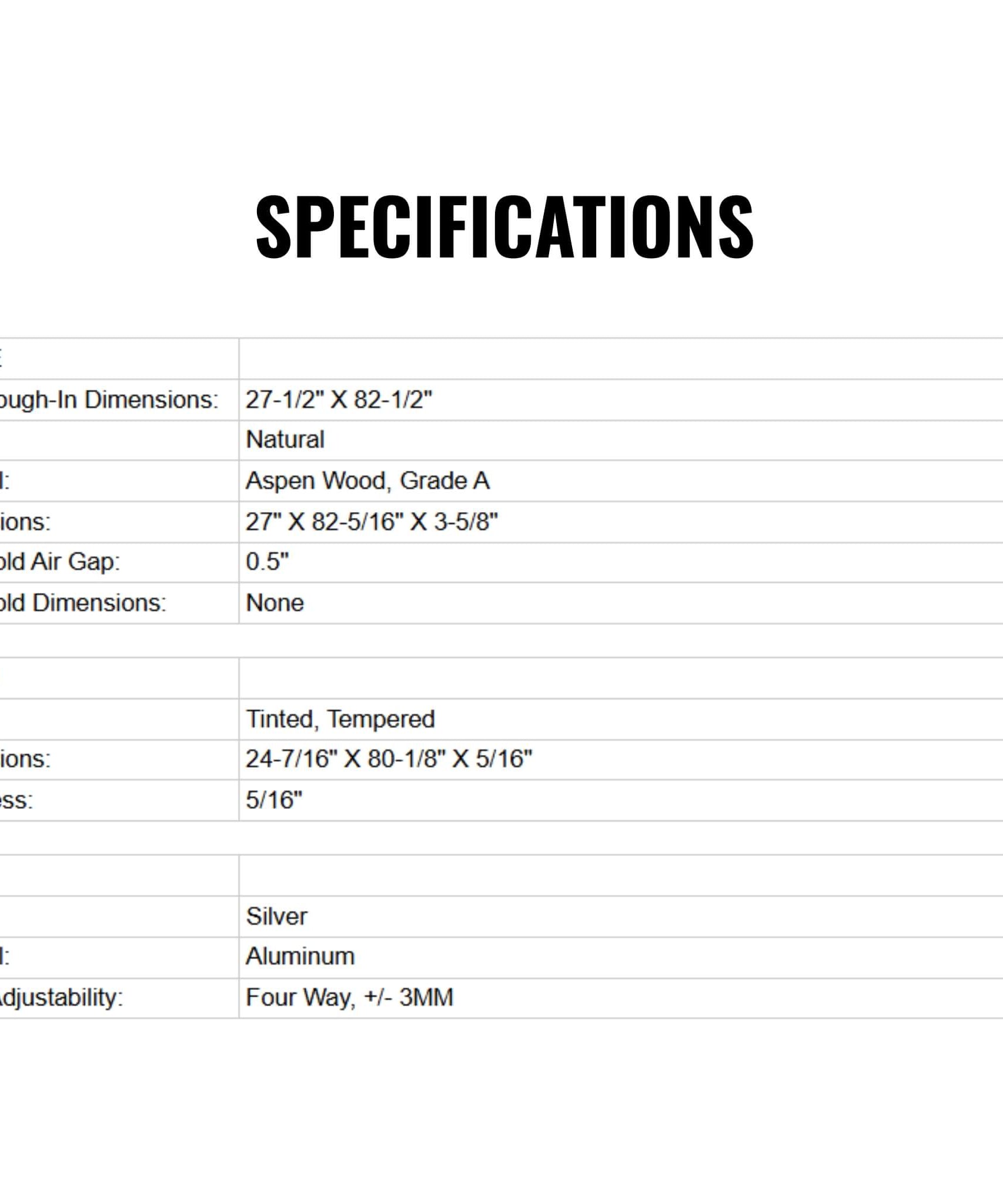Select the 27" X 82-5/16" X 3-5/8" dimensions
The height and width of the screenshot is (1204, 1003).
pos(372,522)
